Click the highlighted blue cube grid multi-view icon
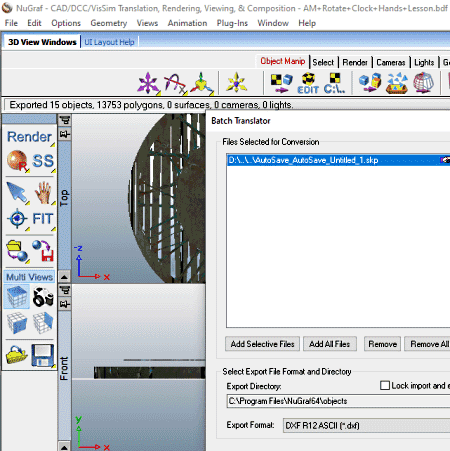Screen dimensions: 450x451 [x=17, y=296]
